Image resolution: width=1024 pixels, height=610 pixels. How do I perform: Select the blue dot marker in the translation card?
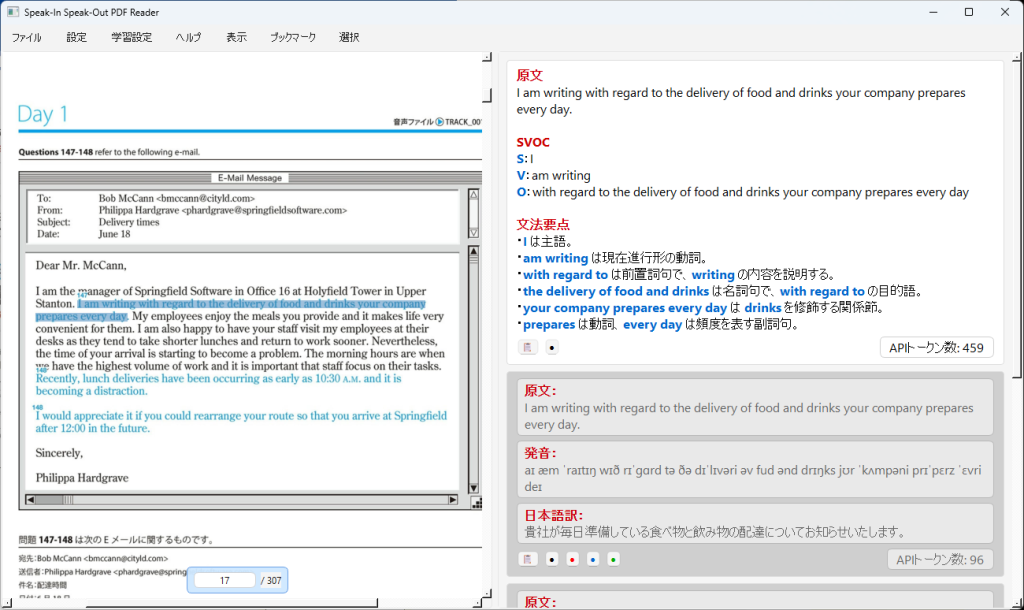tap(593, 559)
